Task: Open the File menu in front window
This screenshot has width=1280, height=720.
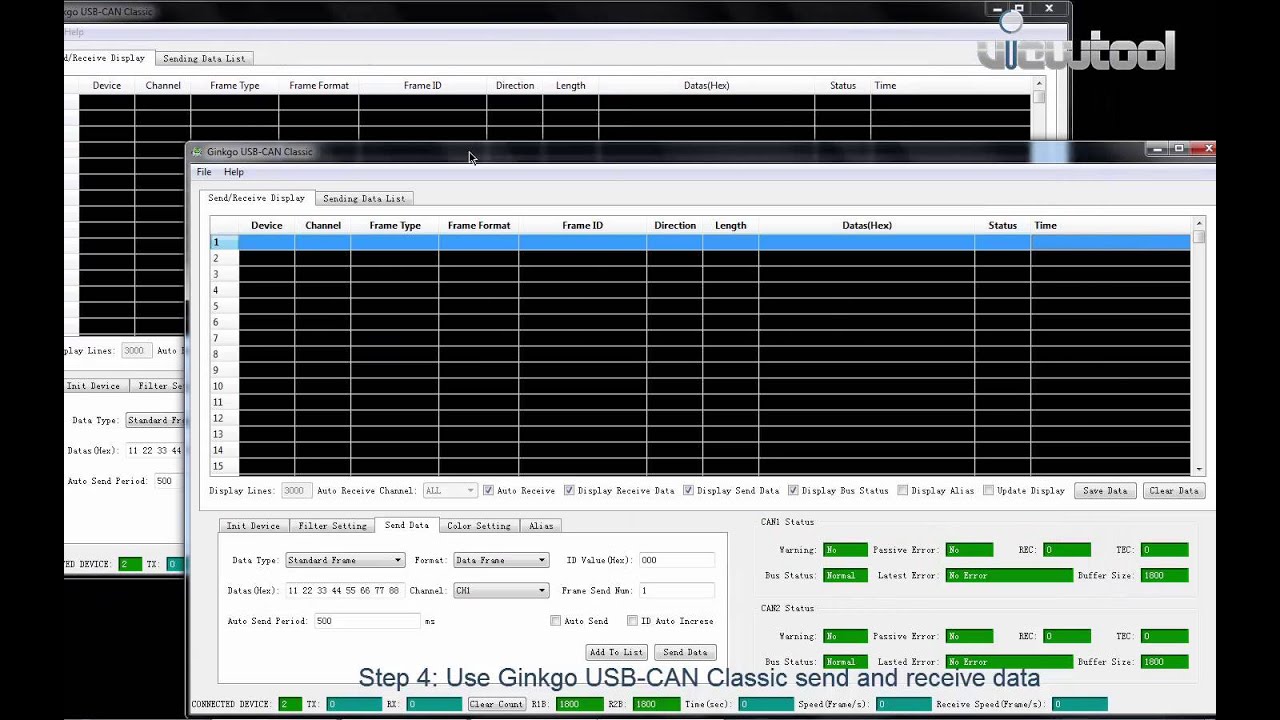Action: (x=204, y=172)
